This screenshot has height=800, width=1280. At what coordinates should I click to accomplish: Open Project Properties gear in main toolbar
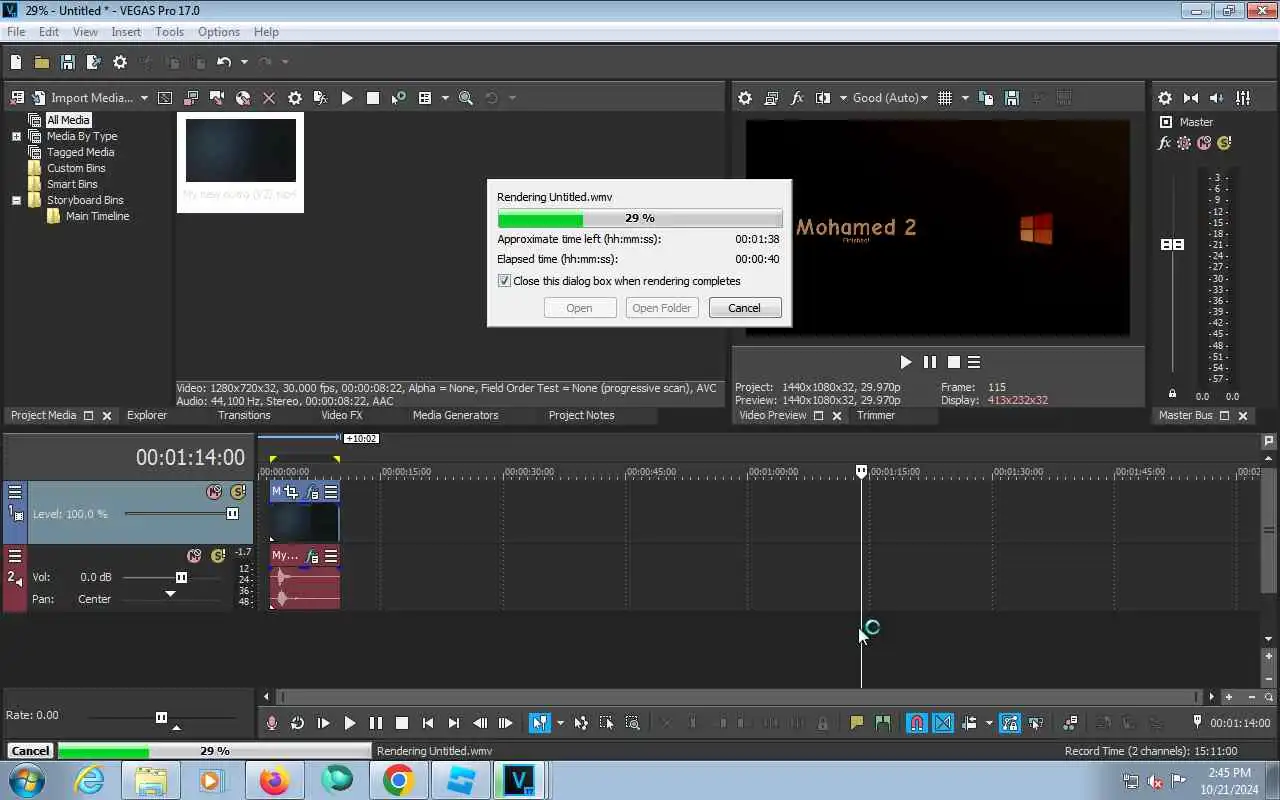tap(120, 62)
